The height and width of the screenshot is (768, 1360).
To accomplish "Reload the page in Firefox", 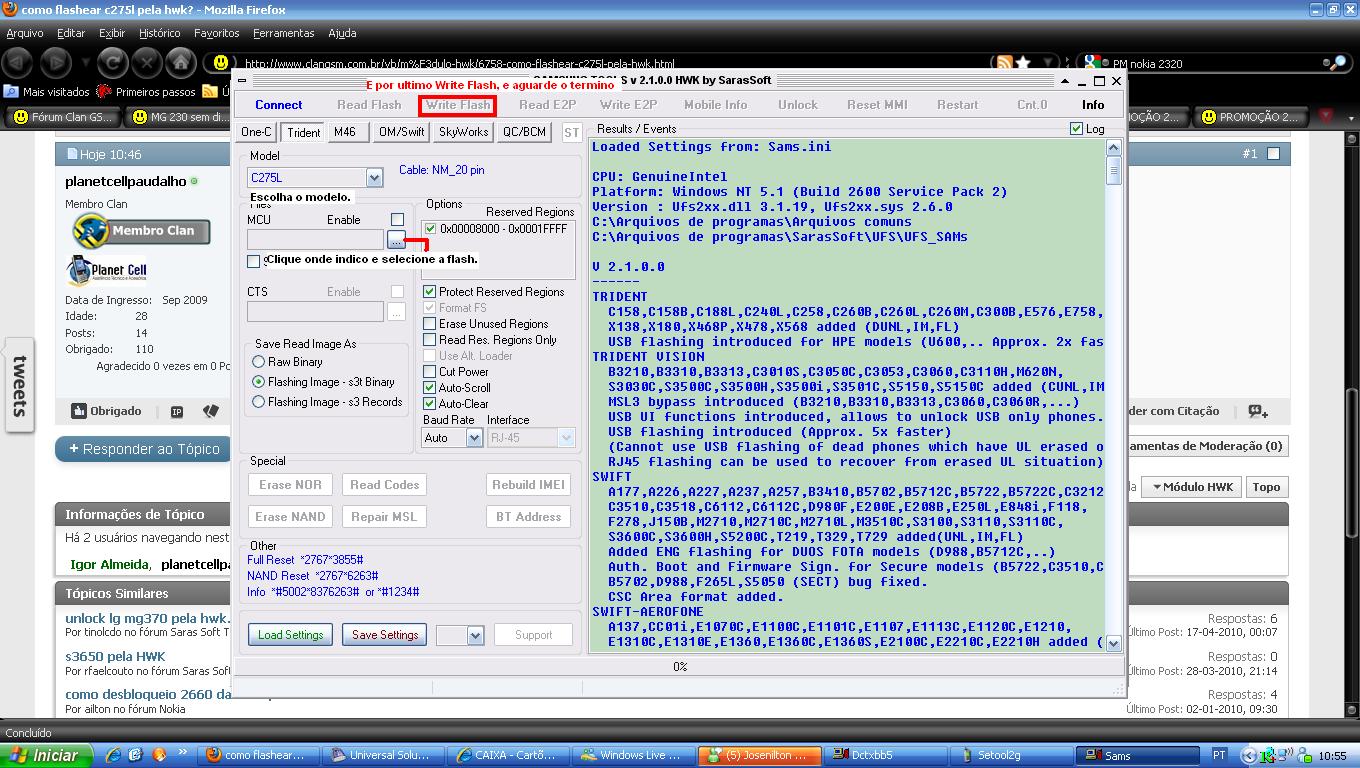I will click(x=113, y=63).
